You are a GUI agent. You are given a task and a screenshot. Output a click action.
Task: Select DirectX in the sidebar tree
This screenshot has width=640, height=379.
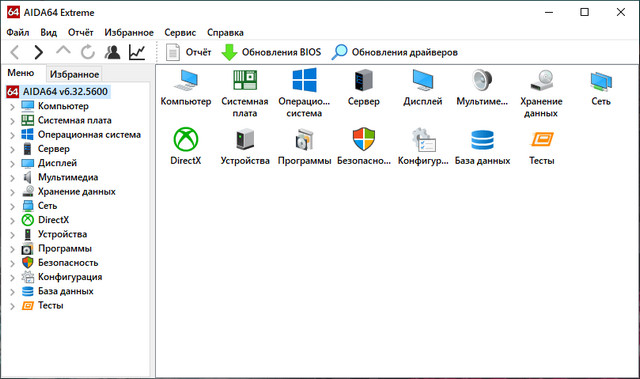click(53, 220)
